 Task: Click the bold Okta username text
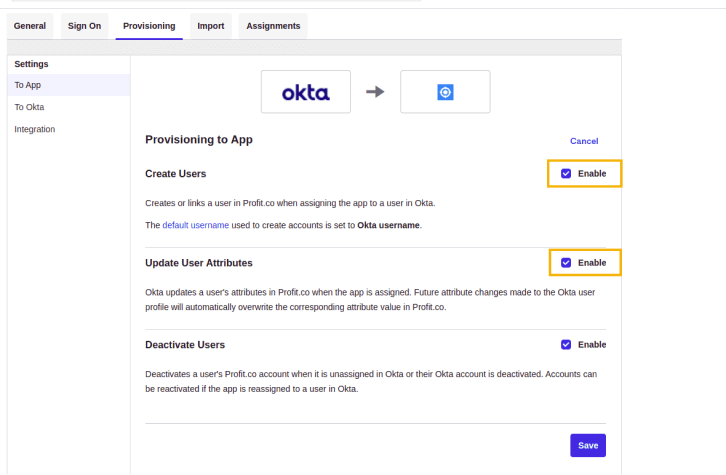[388, 225]
